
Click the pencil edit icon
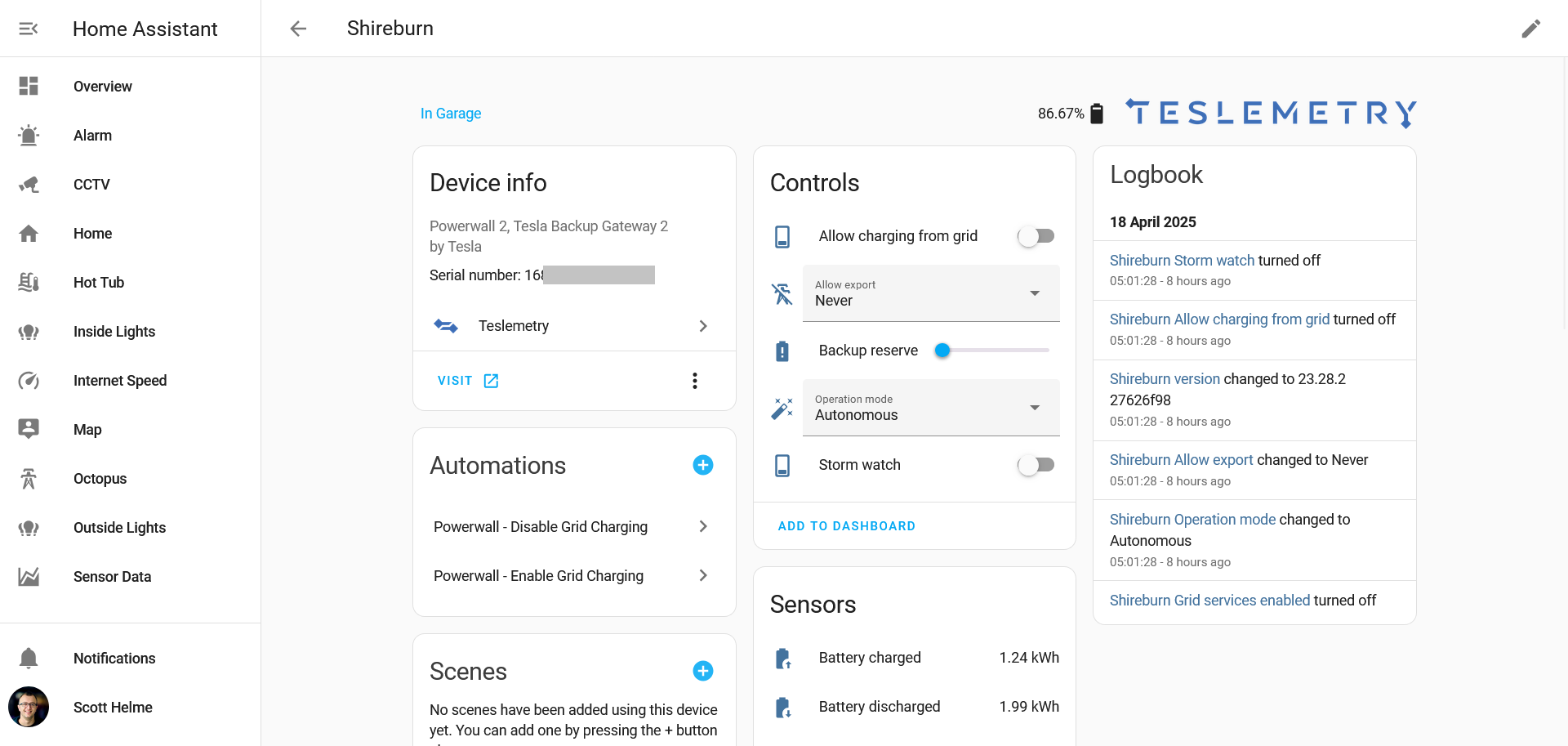pos(1530,29)
